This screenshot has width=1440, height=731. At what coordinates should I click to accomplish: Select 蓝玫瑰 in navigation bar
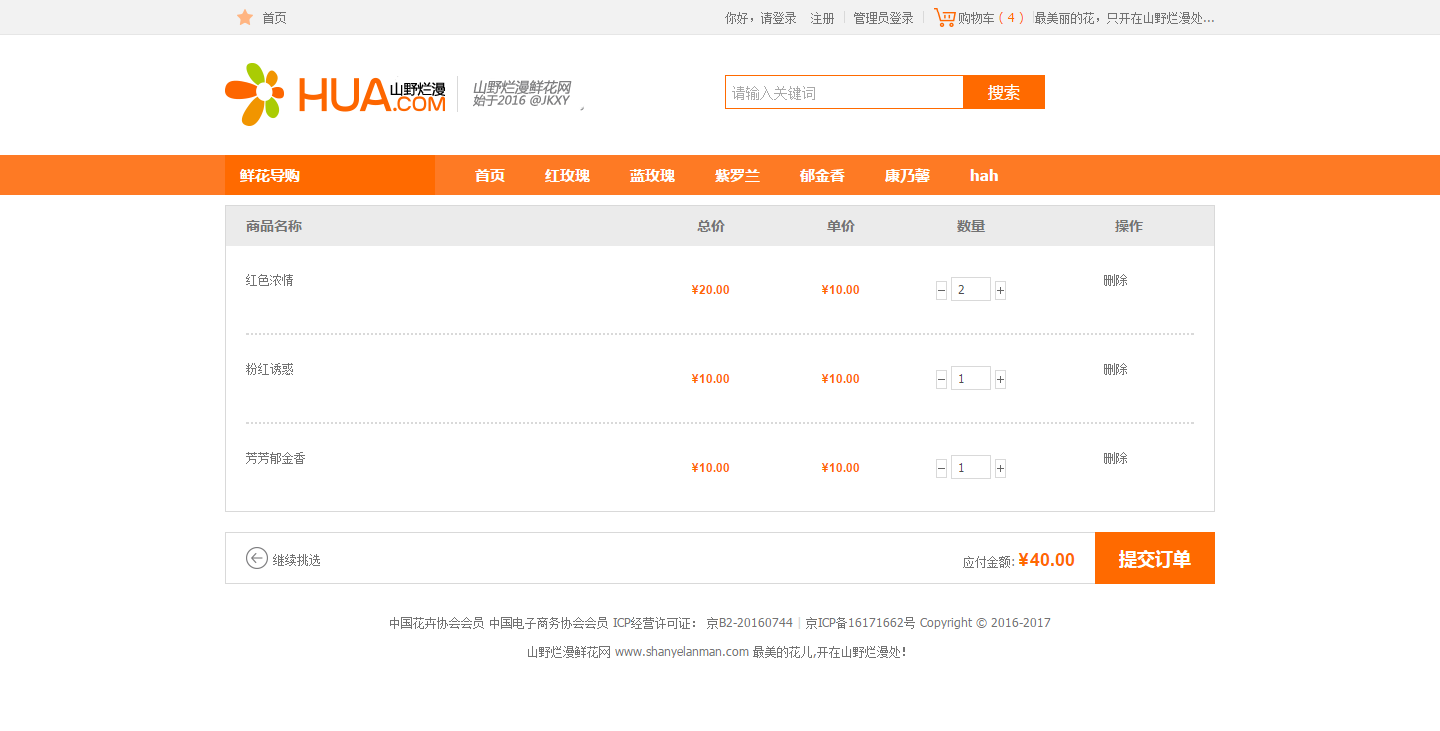point(652,175)
